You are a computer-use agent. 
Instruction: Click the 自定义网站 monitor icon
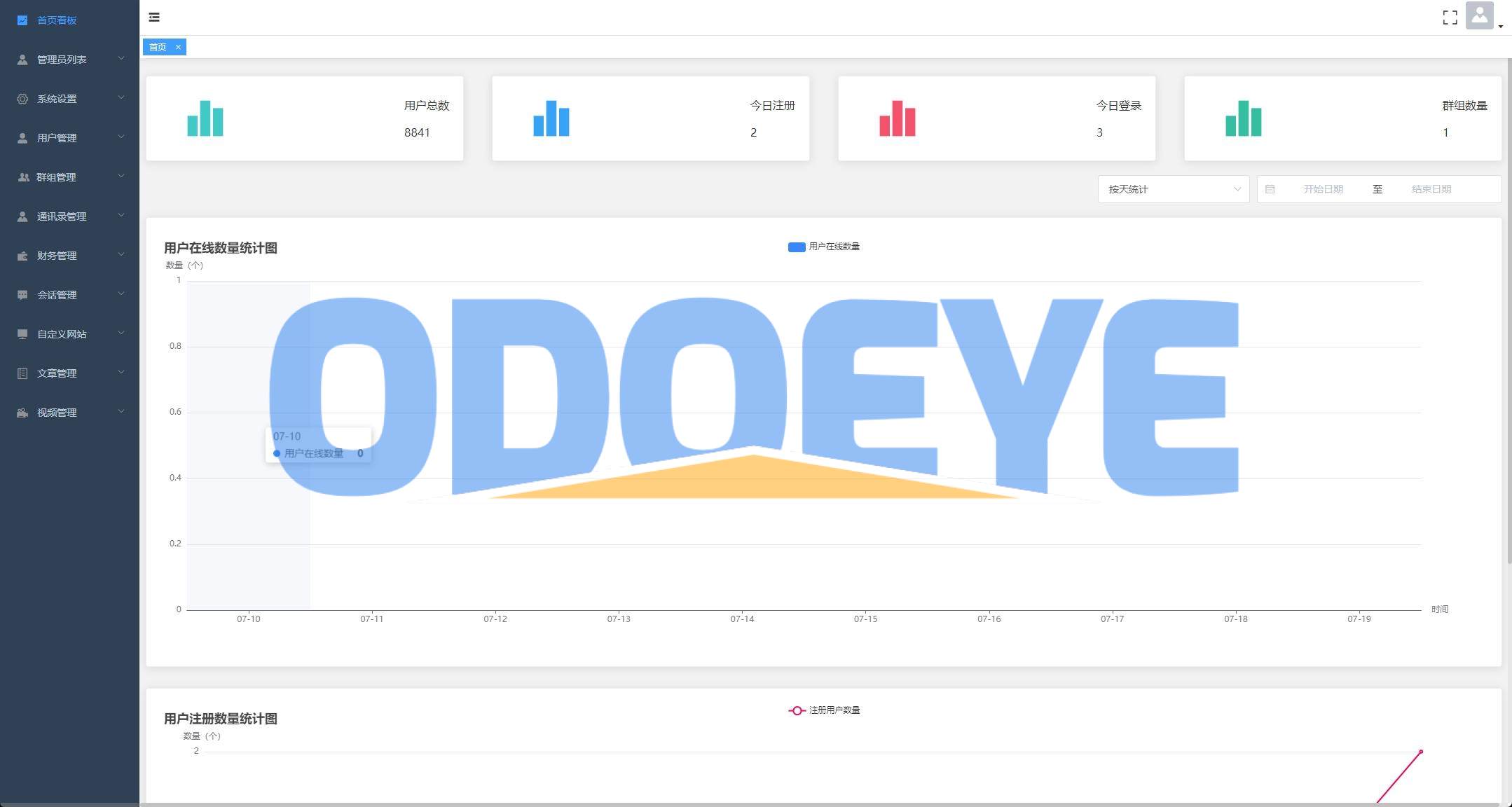[22, 334]
